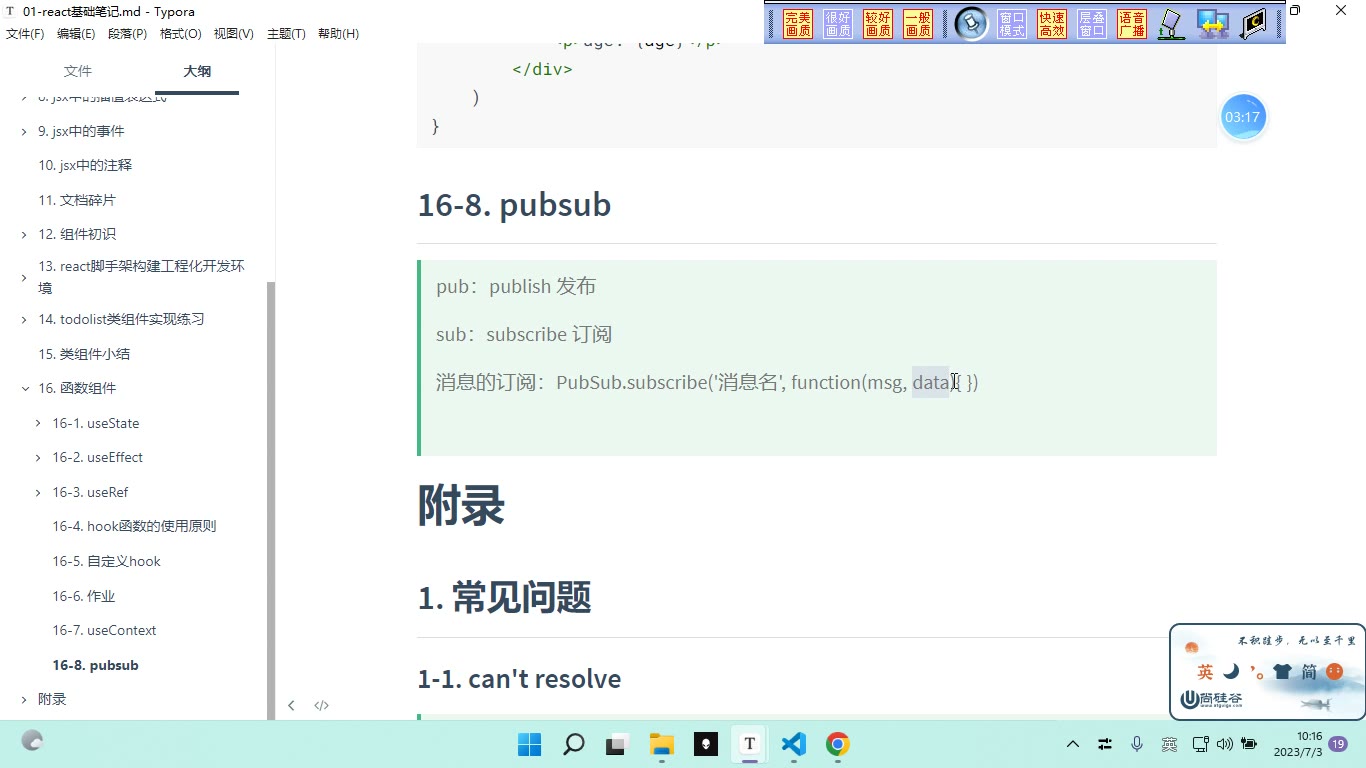This screenshot has width=1366, height=768.
Task: Toggle taskbar 英 IME indicator
Action: point(1169,744)
